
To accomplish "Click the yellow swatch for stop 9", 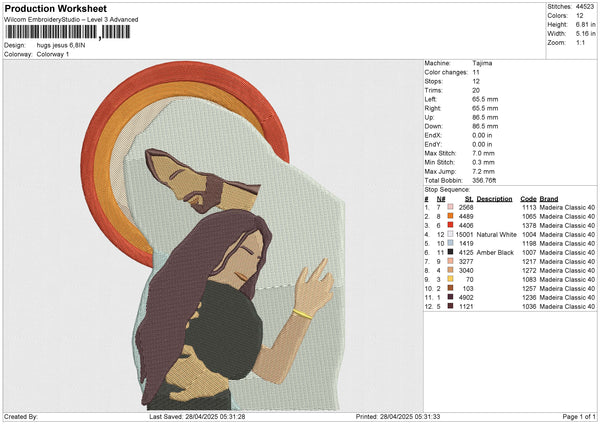I will pyautogui.click(x=450, y=279).
